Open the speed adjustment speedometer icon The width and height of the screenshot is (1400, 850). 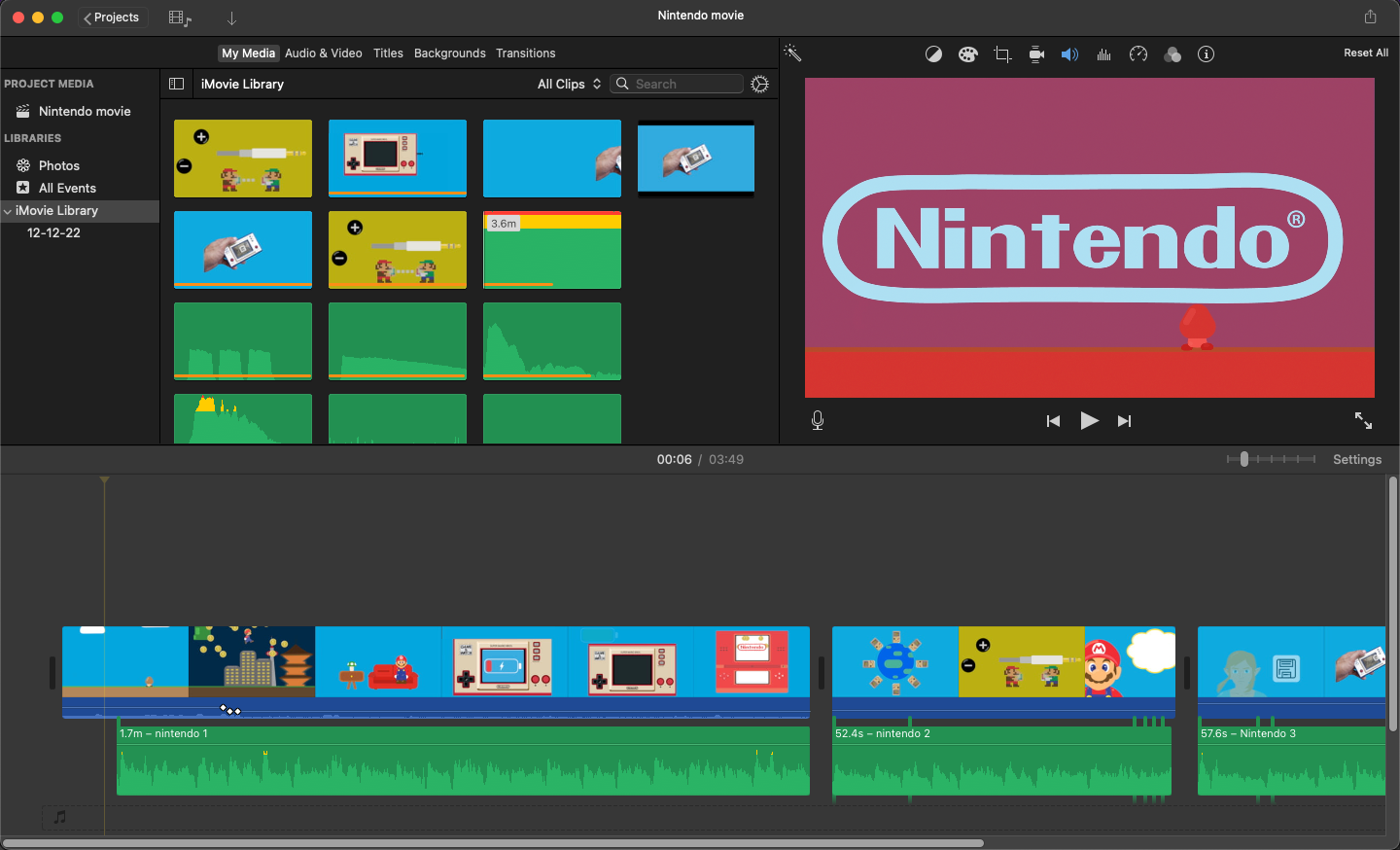point(1138,54)
